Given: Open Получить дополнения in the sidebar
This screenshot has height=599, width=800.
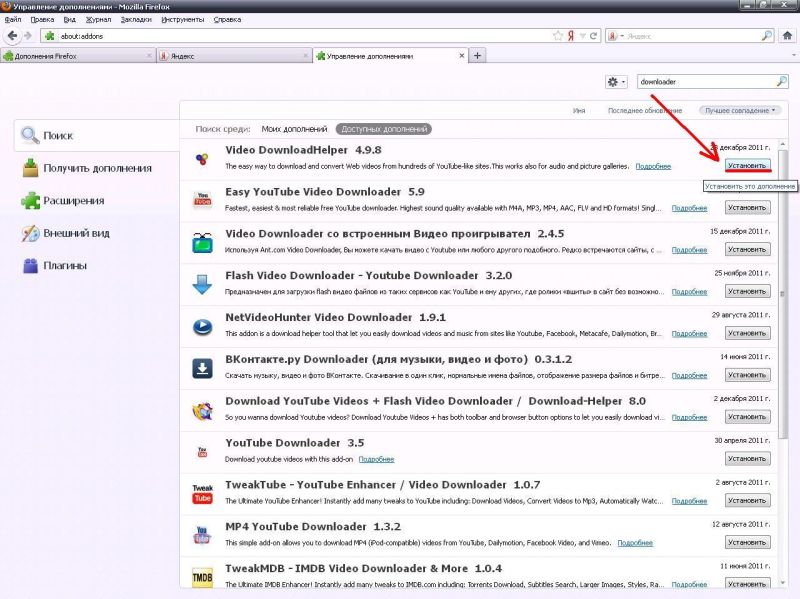Looking at the screenshot, I should [x=87, y=168].
